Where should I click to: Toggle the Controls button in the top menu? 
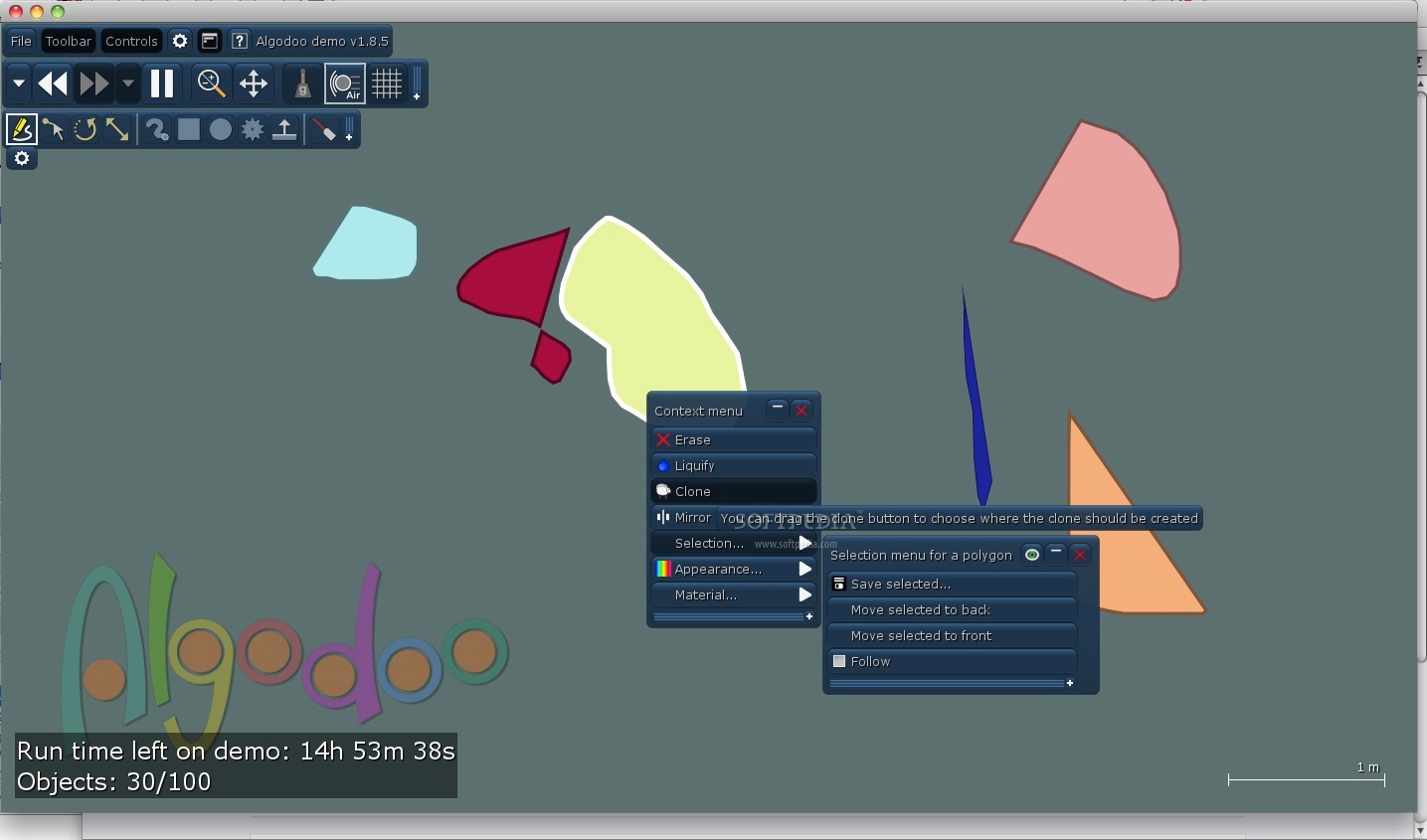(131, 41)
